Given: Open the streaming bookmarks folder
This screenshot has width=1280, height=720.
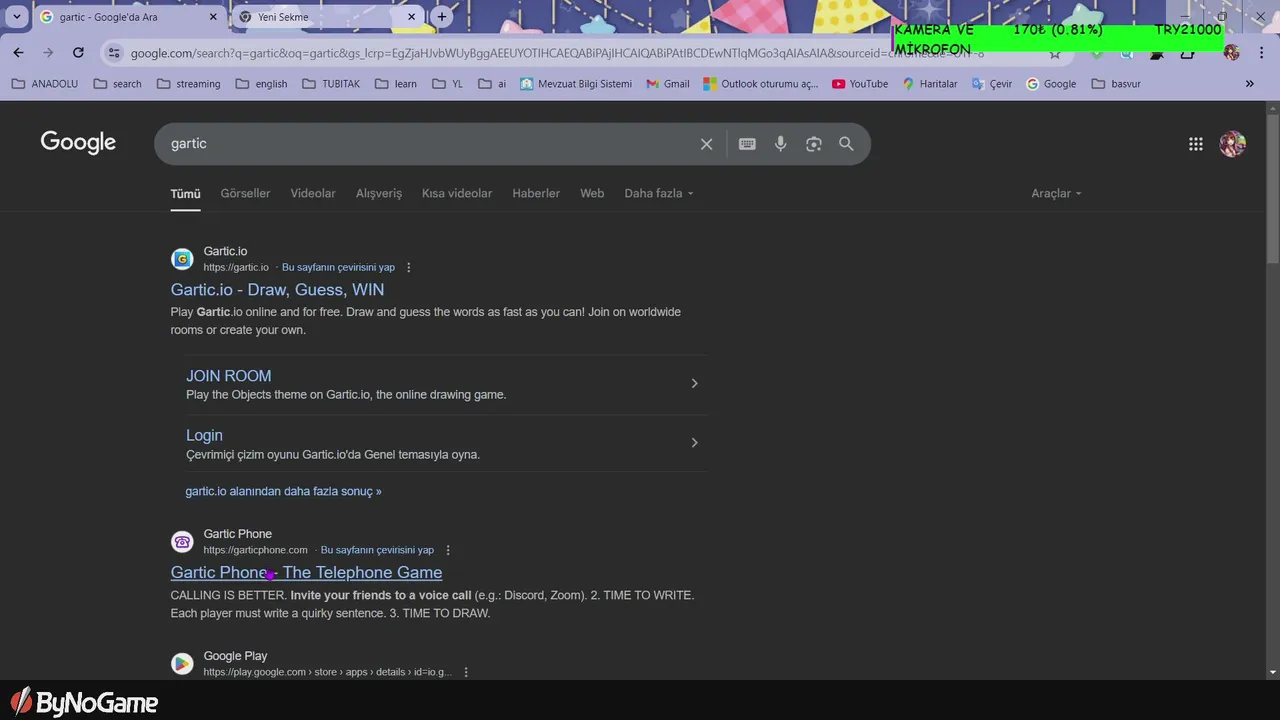Looking at the screenshot, I should tap(188, 84).
